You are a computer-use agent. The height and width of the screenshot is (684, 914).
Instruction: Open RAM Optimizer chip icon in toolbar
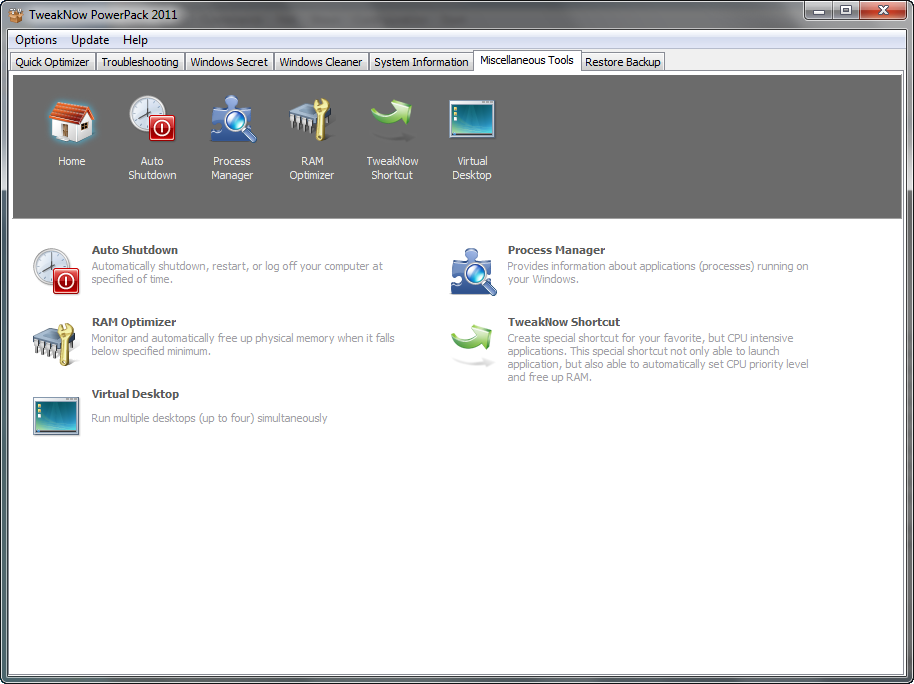311,119
